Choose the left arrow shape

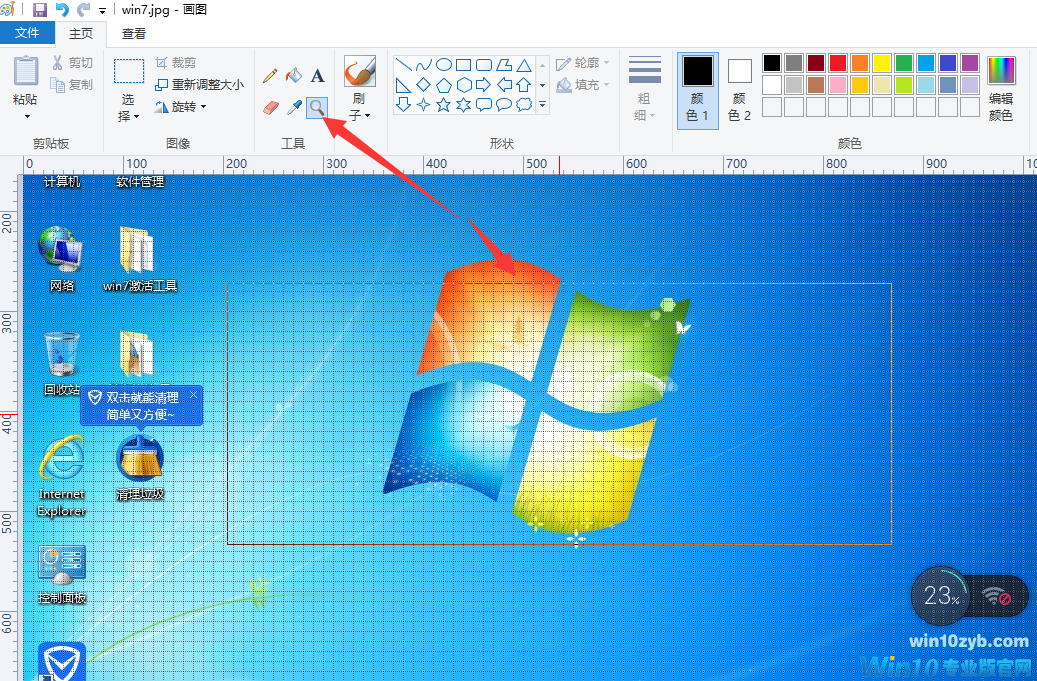pos(504,85)
